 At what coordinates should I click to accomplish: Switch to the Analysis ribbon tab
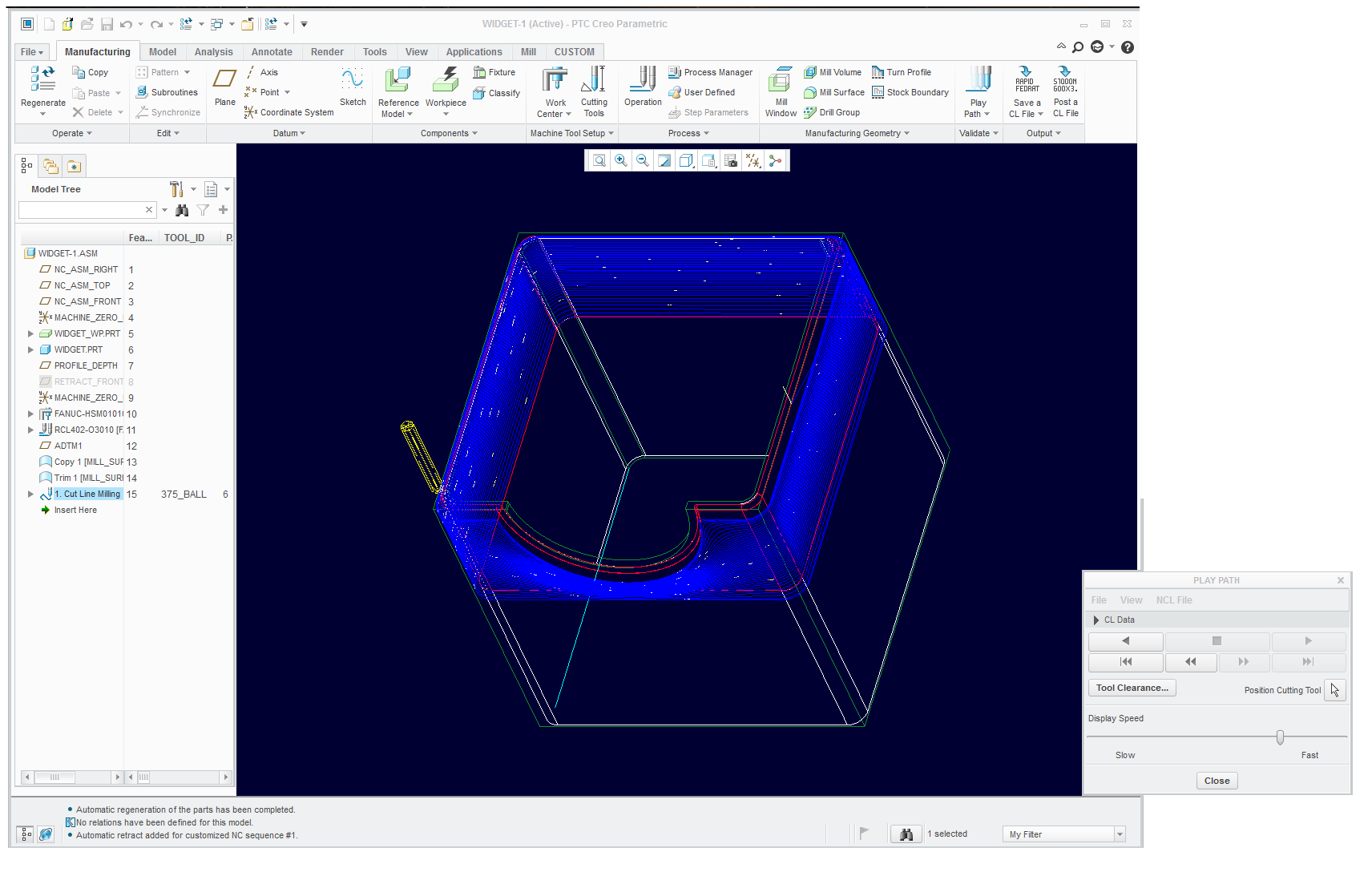[x=213, y=52]
